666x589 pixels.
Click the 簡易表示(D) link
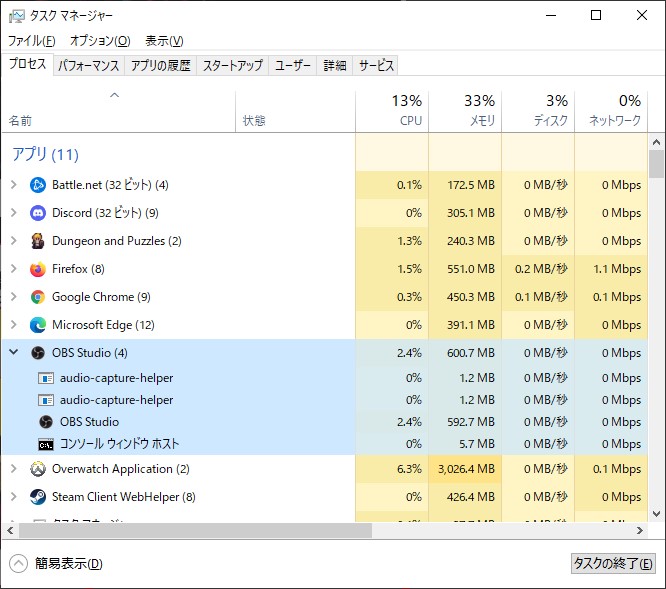pyautogui.click(x=69, y=564)
